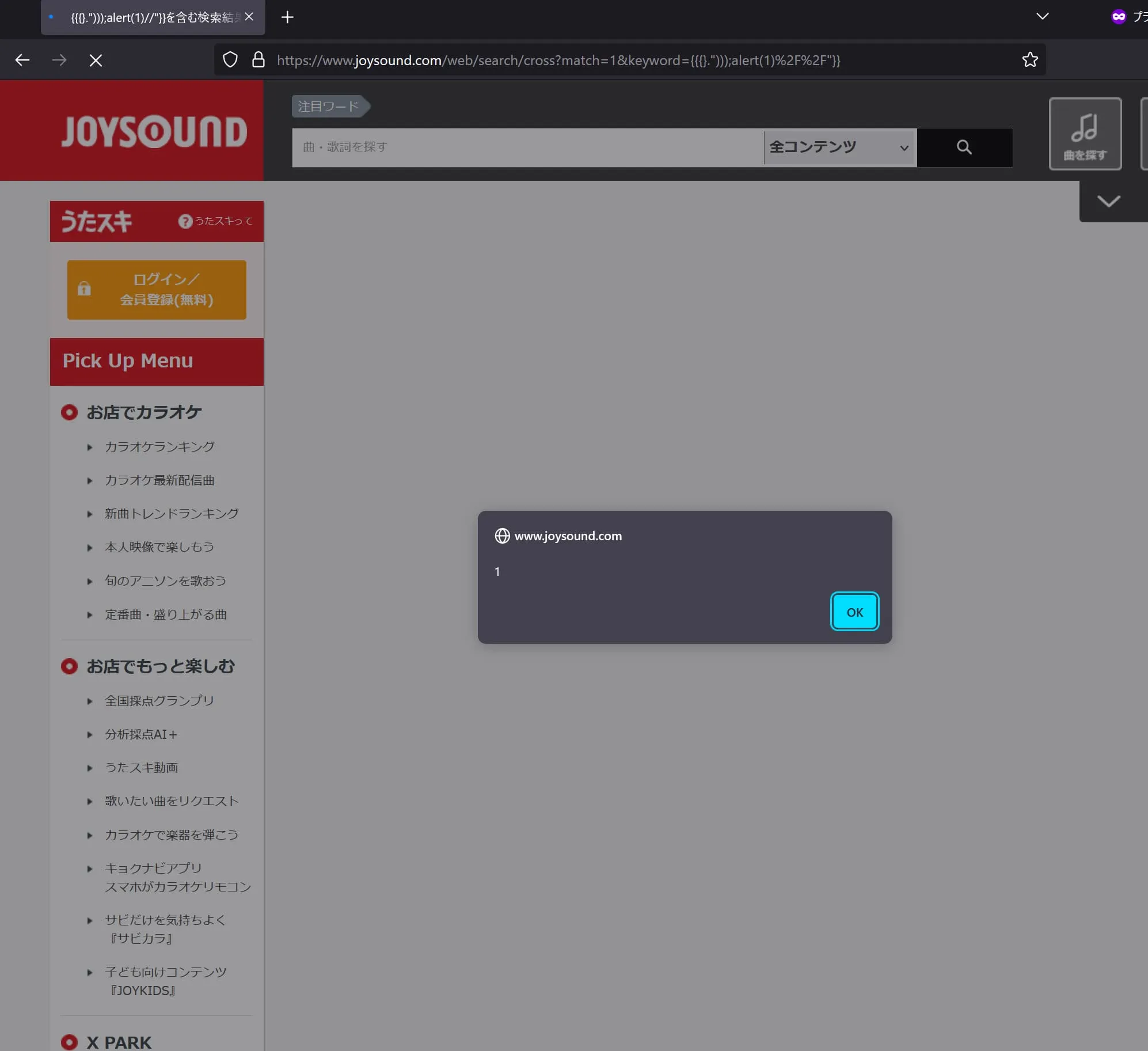Image resolution: width=1148 pixels, height=1051 pixels.
Task: Open カラオケランキング menu link
Action: click(159, 447)
